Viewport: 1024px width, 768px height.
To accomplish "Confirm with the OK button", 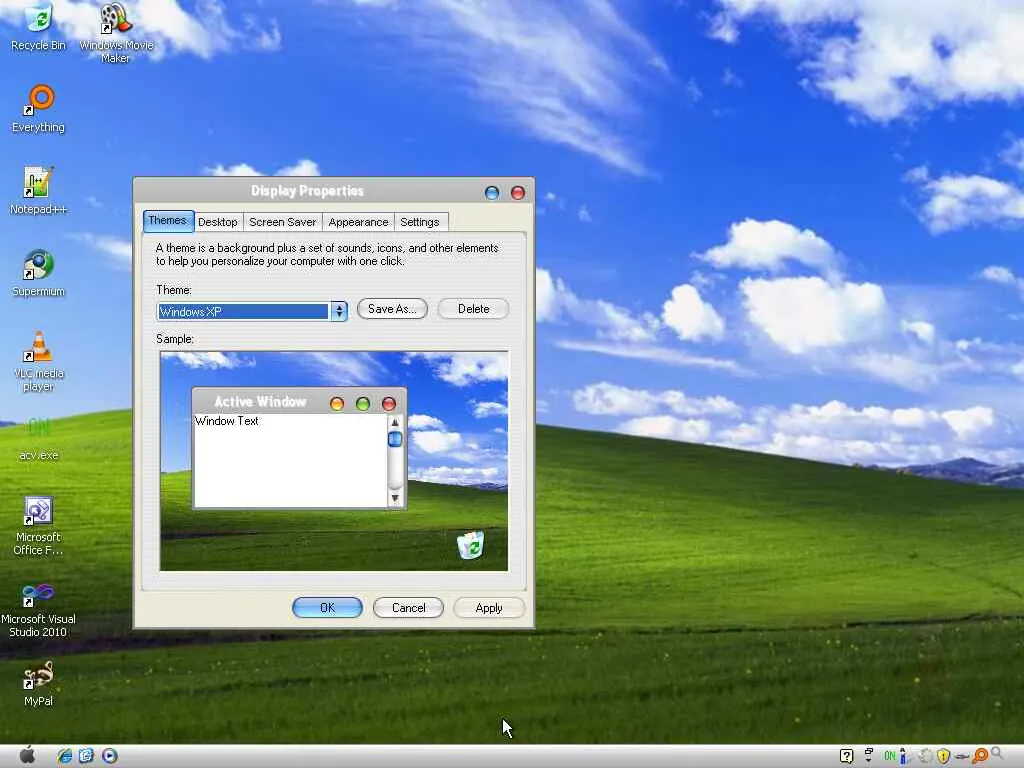I will (327, 607).
